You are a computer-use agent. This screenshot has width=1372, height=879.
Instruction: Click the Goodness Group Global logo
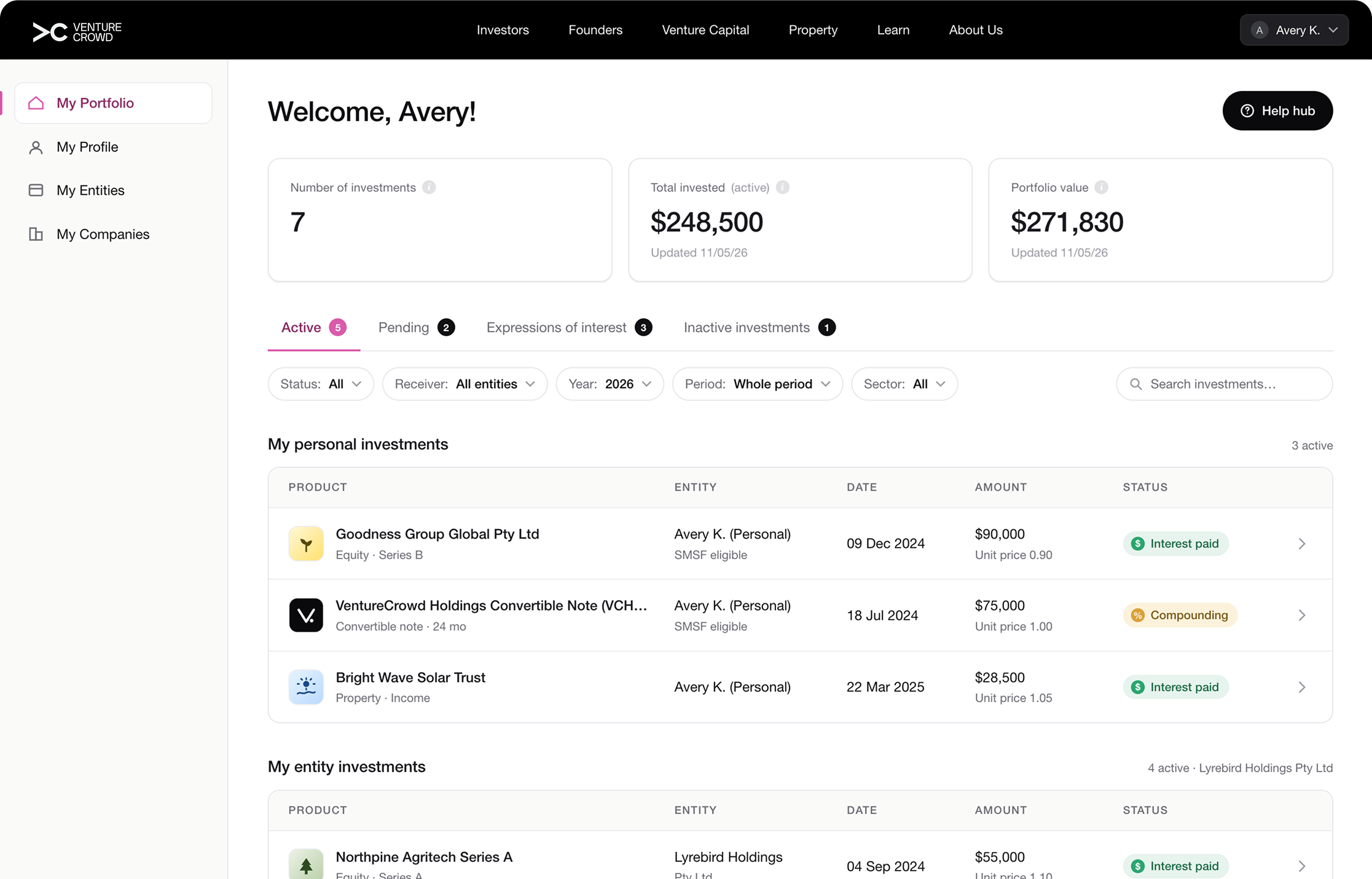[x=306, y=544]
